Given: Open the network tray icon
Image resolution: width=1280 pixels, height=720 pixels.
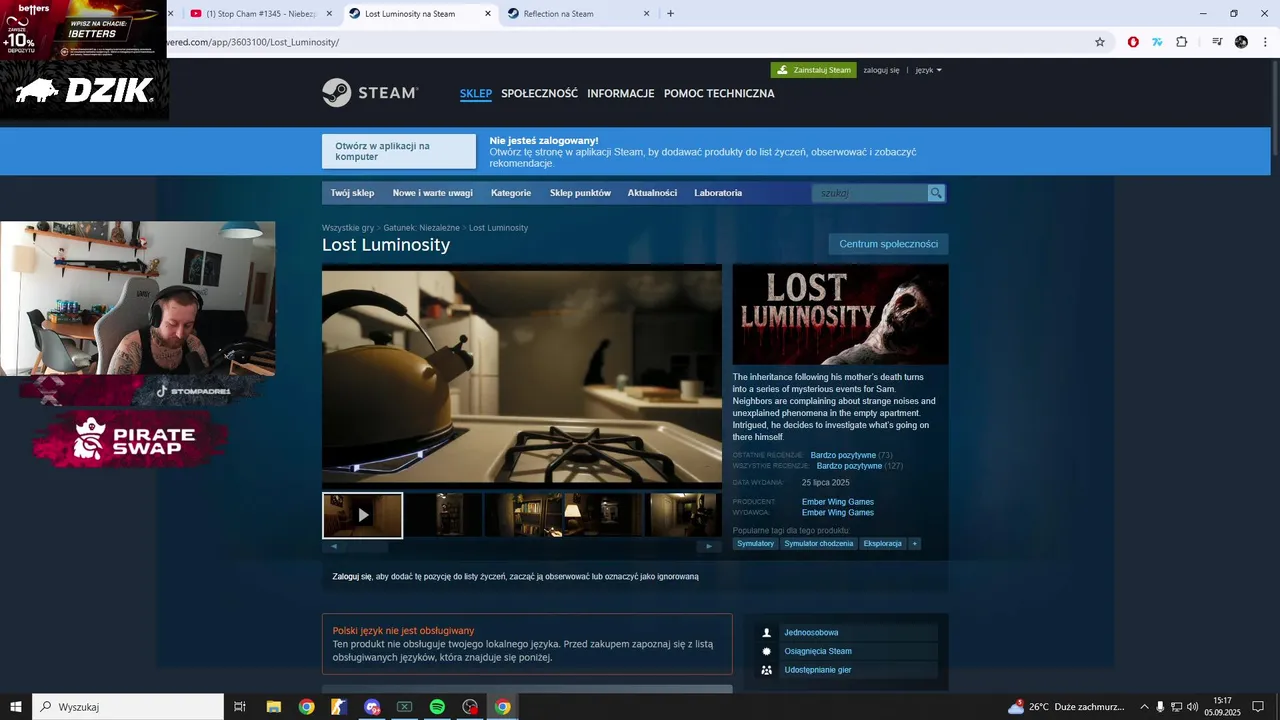Looking at the screenshot, I should [x=1176, y=707].
